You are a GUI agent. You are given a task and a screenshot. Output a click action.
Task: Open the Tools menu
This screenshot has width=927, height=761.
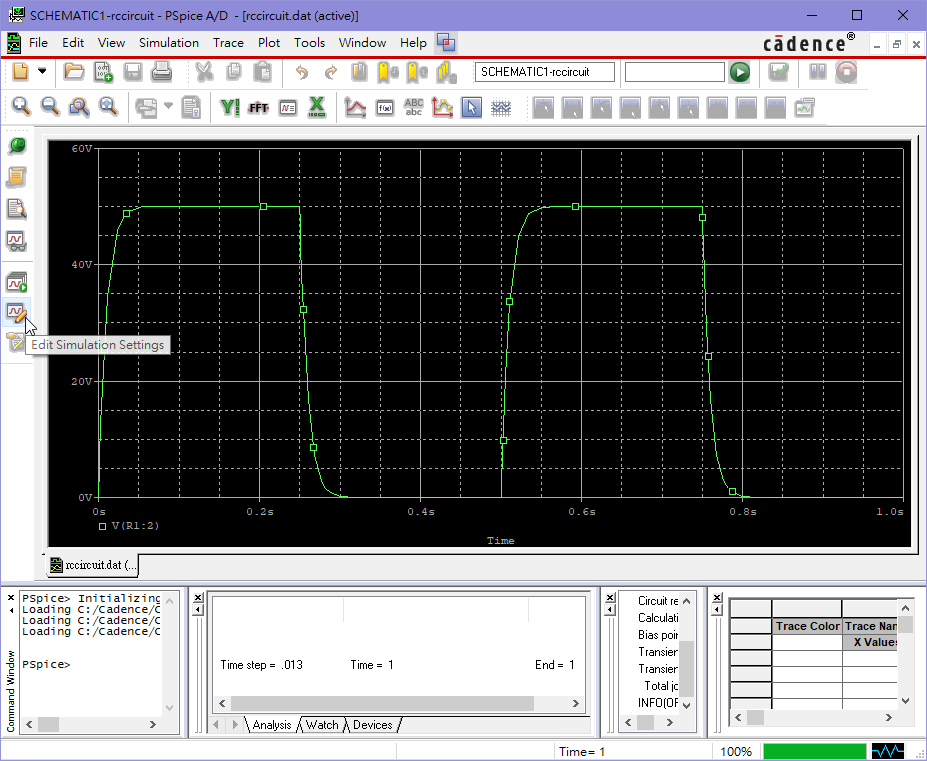pos(309,43)
